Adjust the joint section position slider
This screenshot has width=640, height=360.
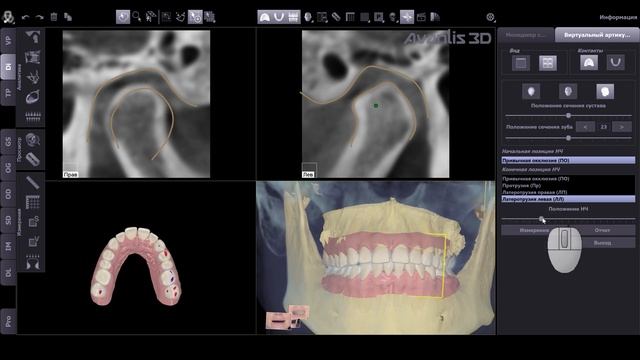click(x=568, y=116)
